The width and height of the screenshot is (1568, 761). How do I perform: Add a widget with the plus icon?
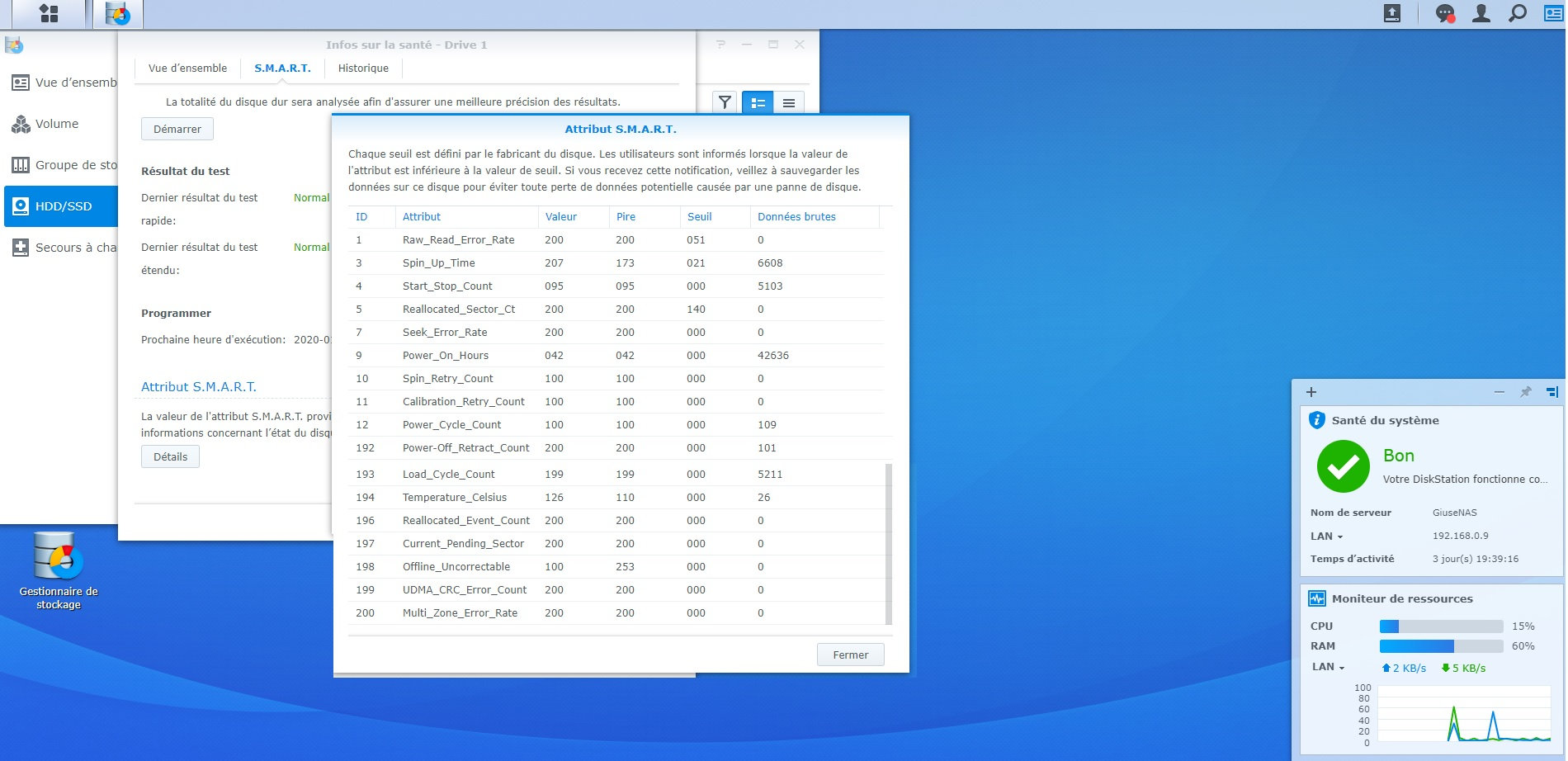point(1311,392)
